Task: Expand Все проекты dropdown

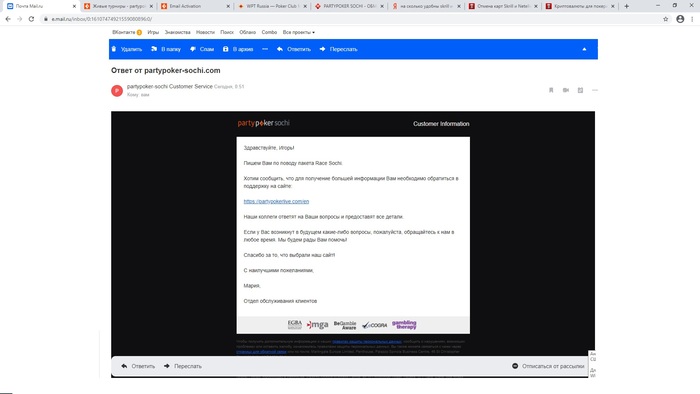Action: point(299,32)
